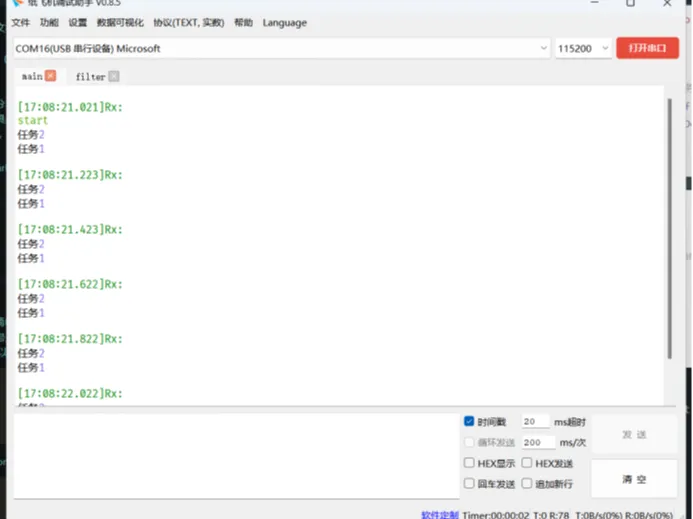Viewport: 693px width, 519px height.
Task: Maximize the serial debug window
Action: pyautogui.click(x=630, y=3)
